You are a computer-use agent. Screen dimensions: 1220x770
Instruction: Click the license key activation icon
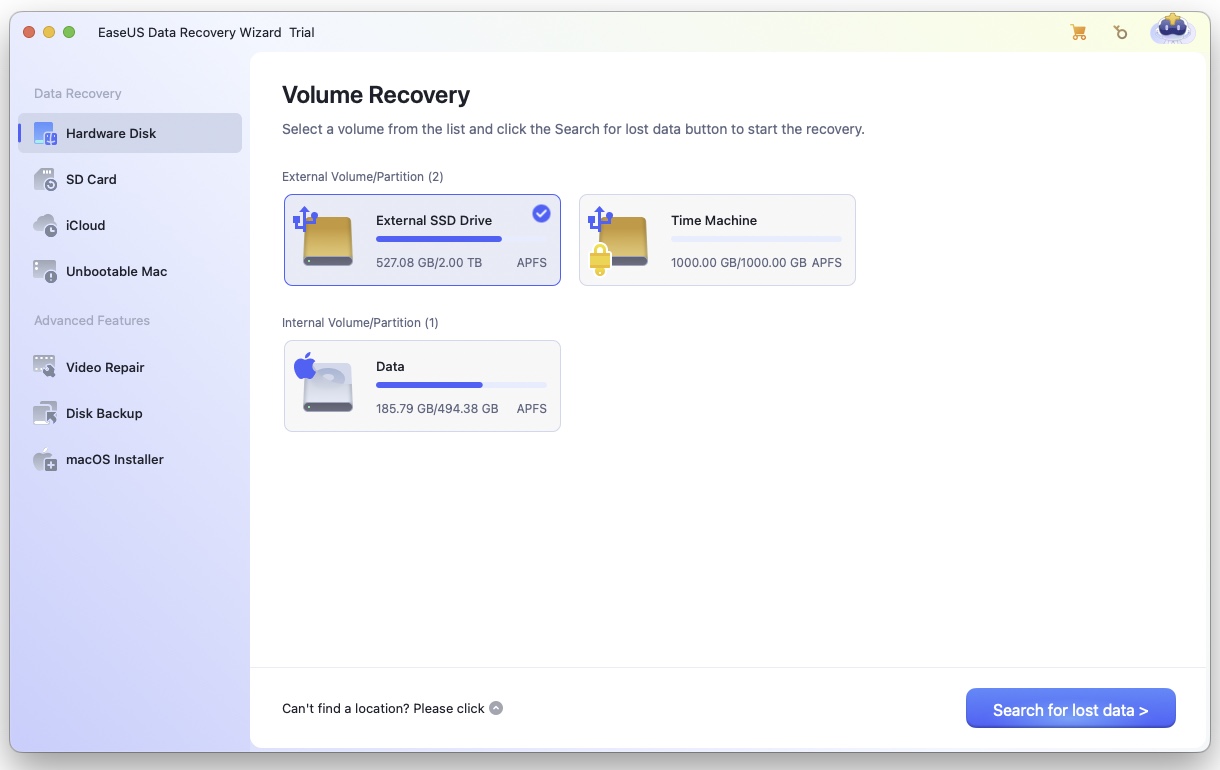tap(1120, 32)
